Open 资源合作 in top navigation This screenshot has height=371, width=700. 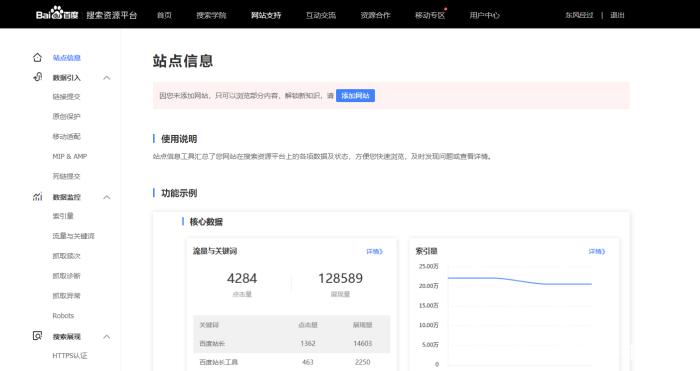point(375,15)
